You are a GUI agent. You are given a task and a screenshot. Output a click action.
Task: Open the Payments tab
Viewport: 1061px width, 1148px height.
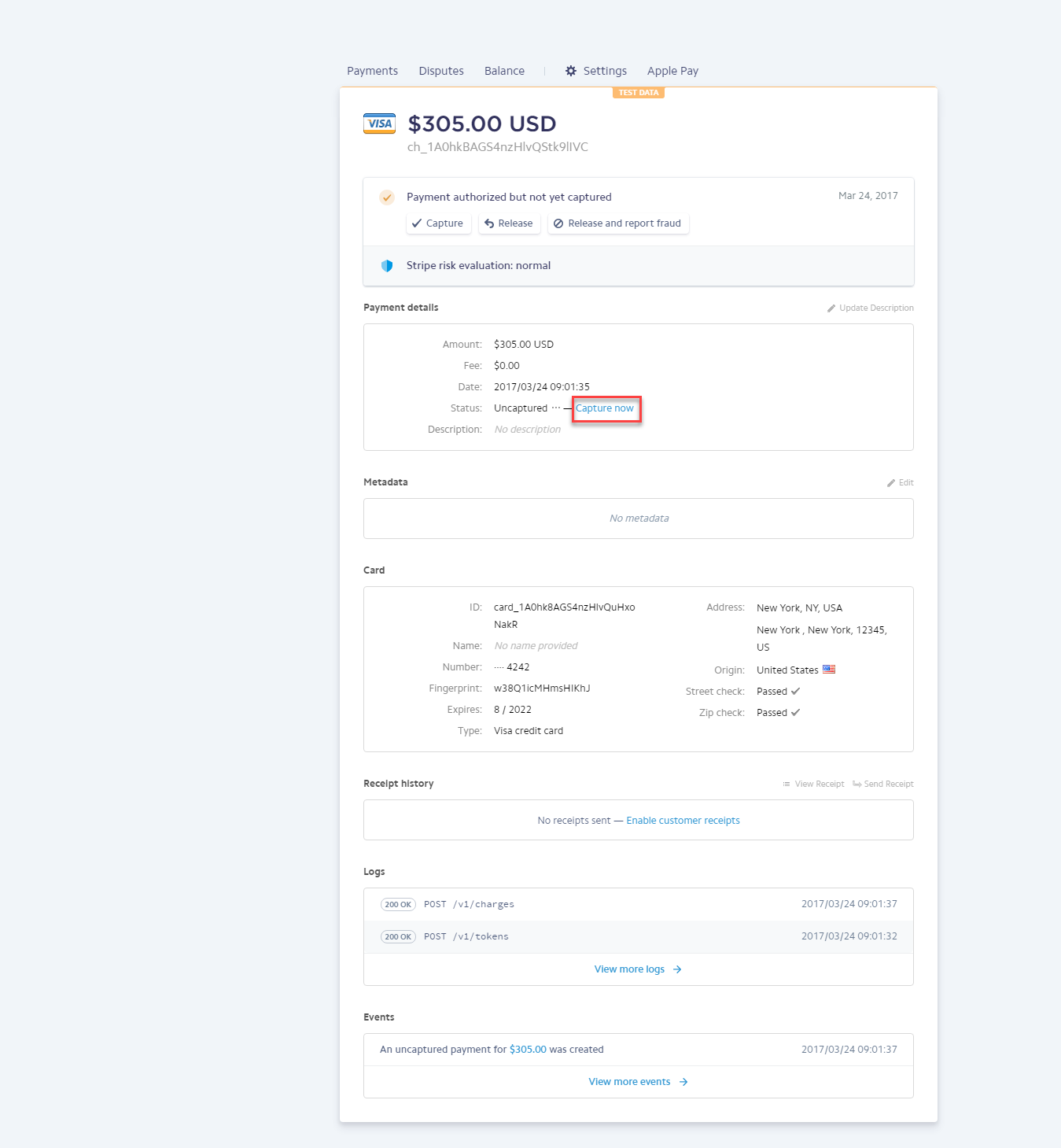[372, 71]
